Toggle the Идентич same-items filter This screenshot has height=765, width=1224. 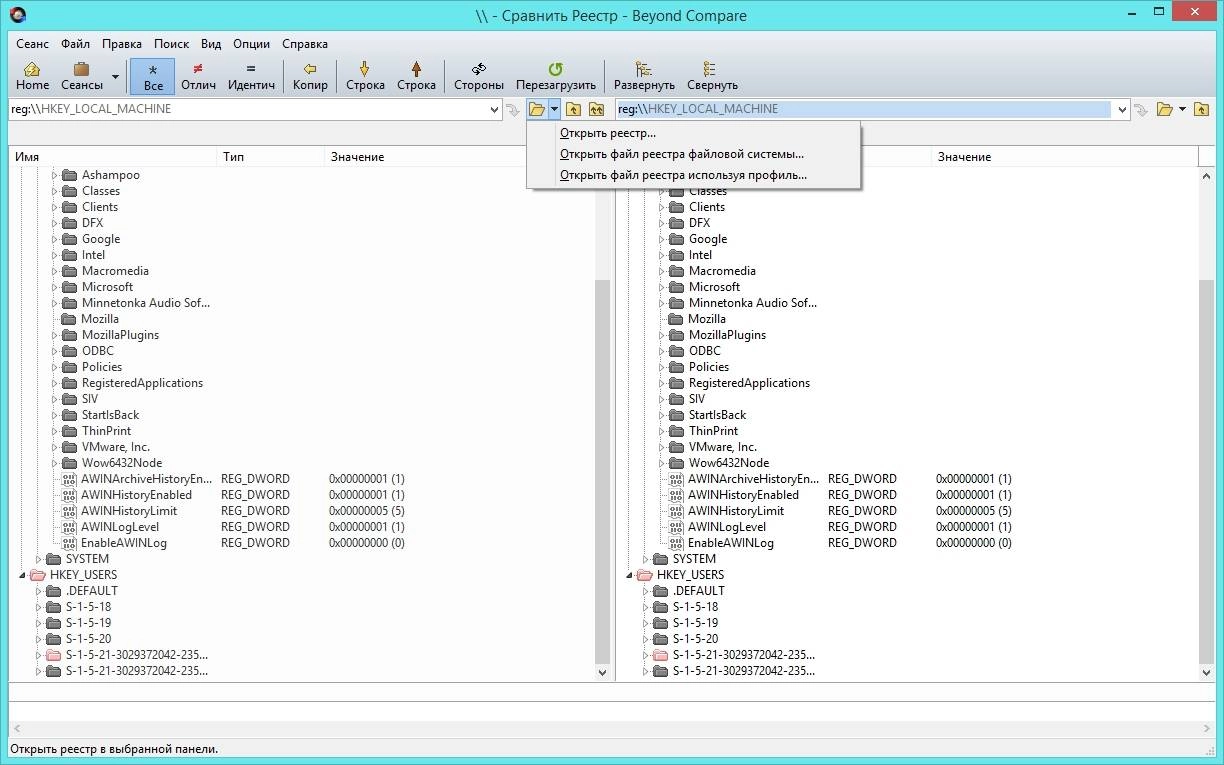251,76
